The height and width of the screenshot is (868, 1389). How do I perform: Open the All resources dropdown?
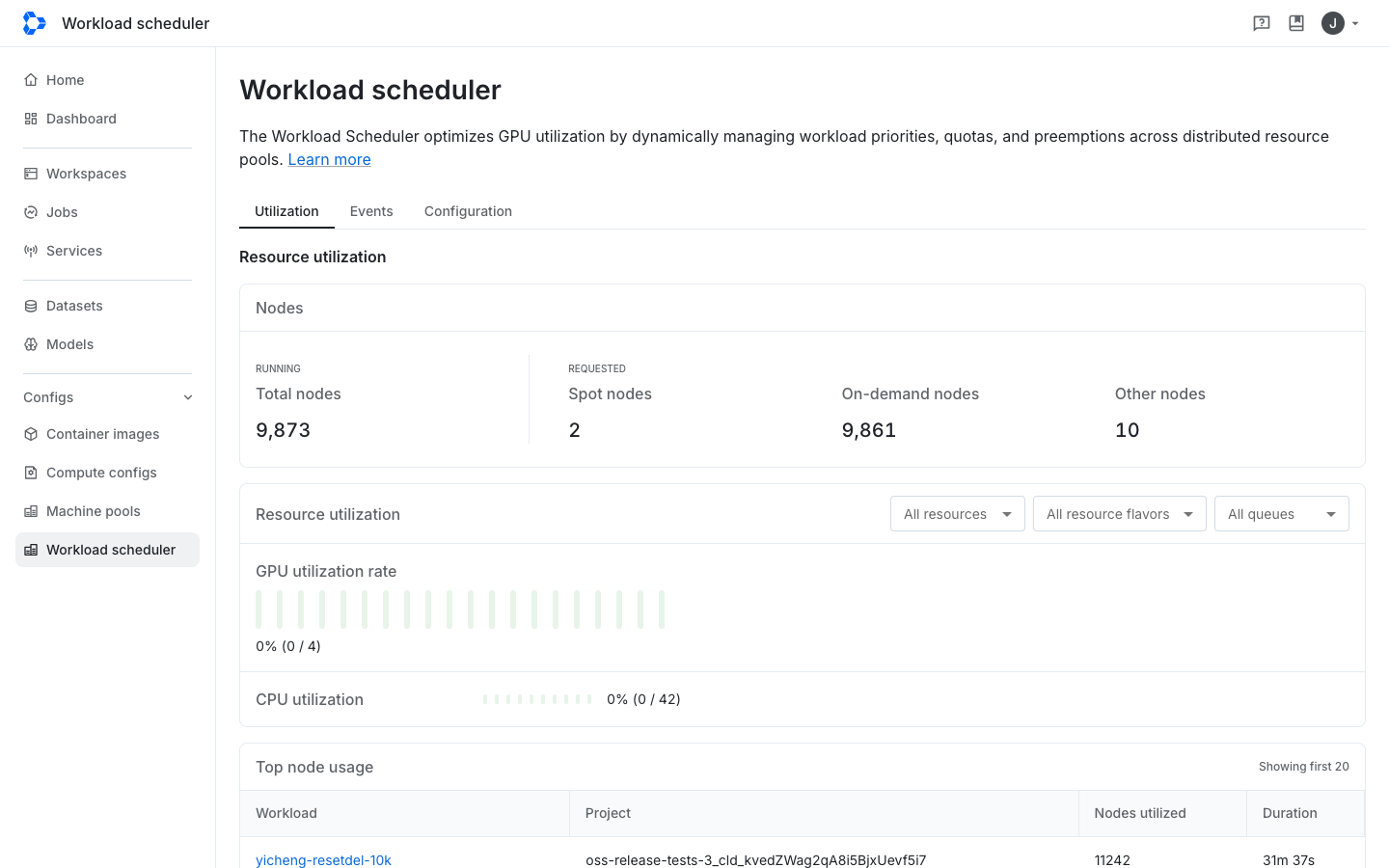pos(958,514)
